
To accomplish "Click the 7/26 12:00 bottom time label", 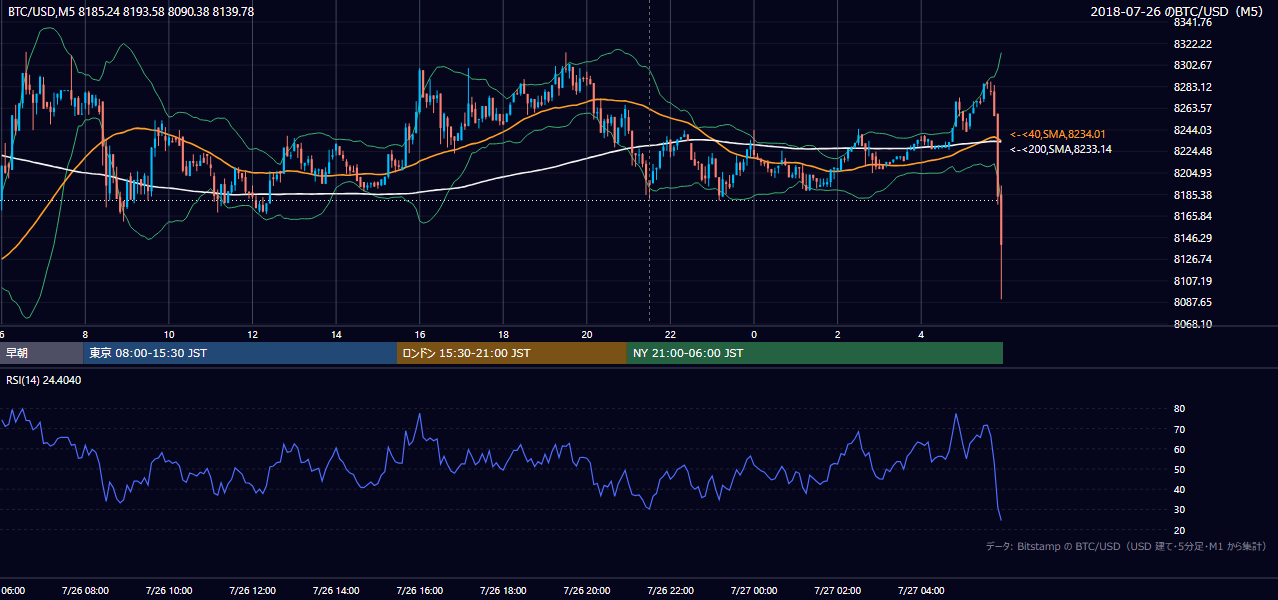I will 252,591.
